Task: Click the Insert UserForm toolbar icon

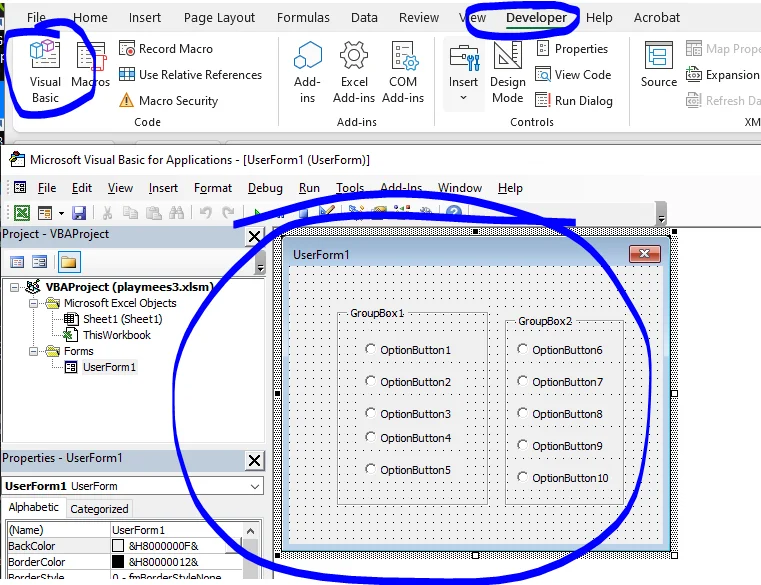Action: 45,213
